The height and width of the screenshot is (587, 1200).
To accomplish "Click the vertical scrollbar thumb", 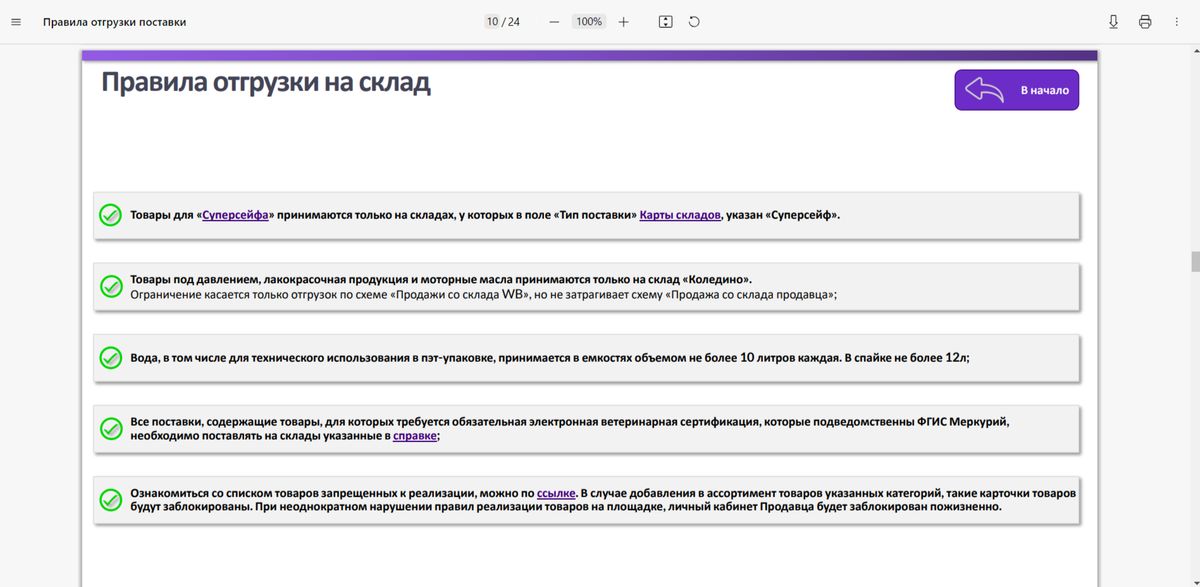I will coord(1194,262).
